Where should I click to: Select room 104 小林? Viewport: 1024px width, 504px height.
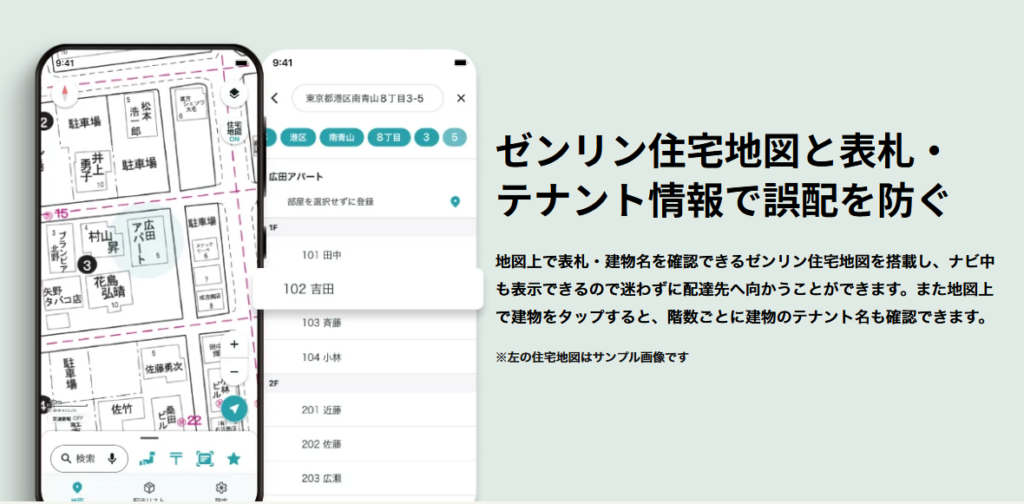click(370, 357)
